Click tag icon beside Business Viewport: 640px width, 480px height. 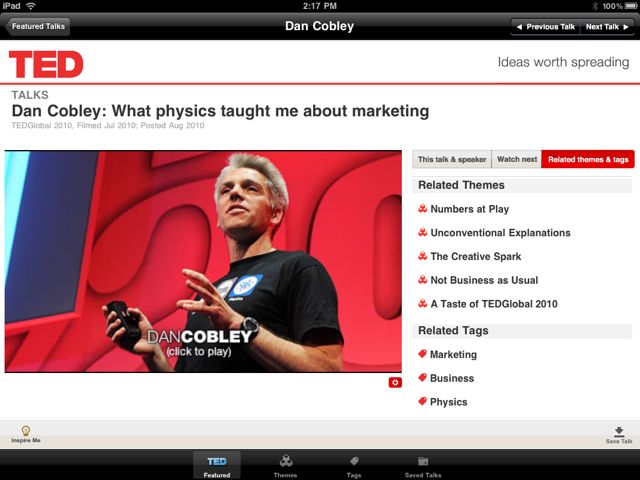[x=422, y=377]
